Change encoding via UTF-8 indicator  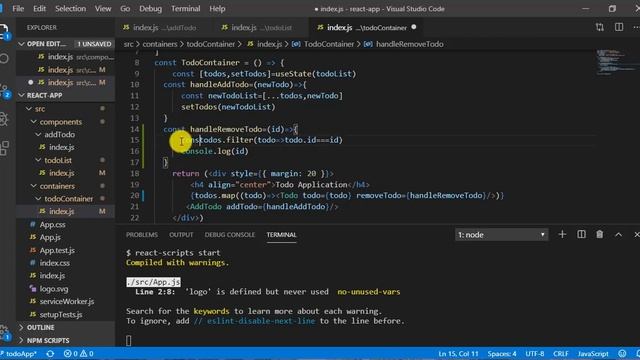click(535, 354)
